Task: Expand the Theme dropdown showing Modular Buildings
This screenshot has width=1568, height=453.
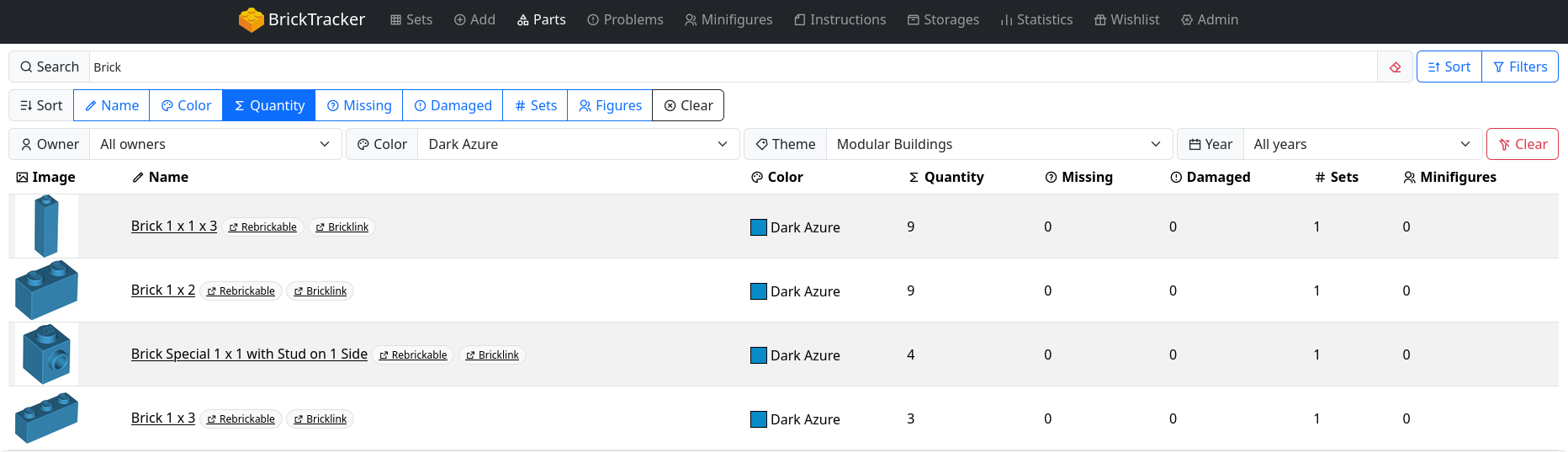Action: click(x=999, y=144)
